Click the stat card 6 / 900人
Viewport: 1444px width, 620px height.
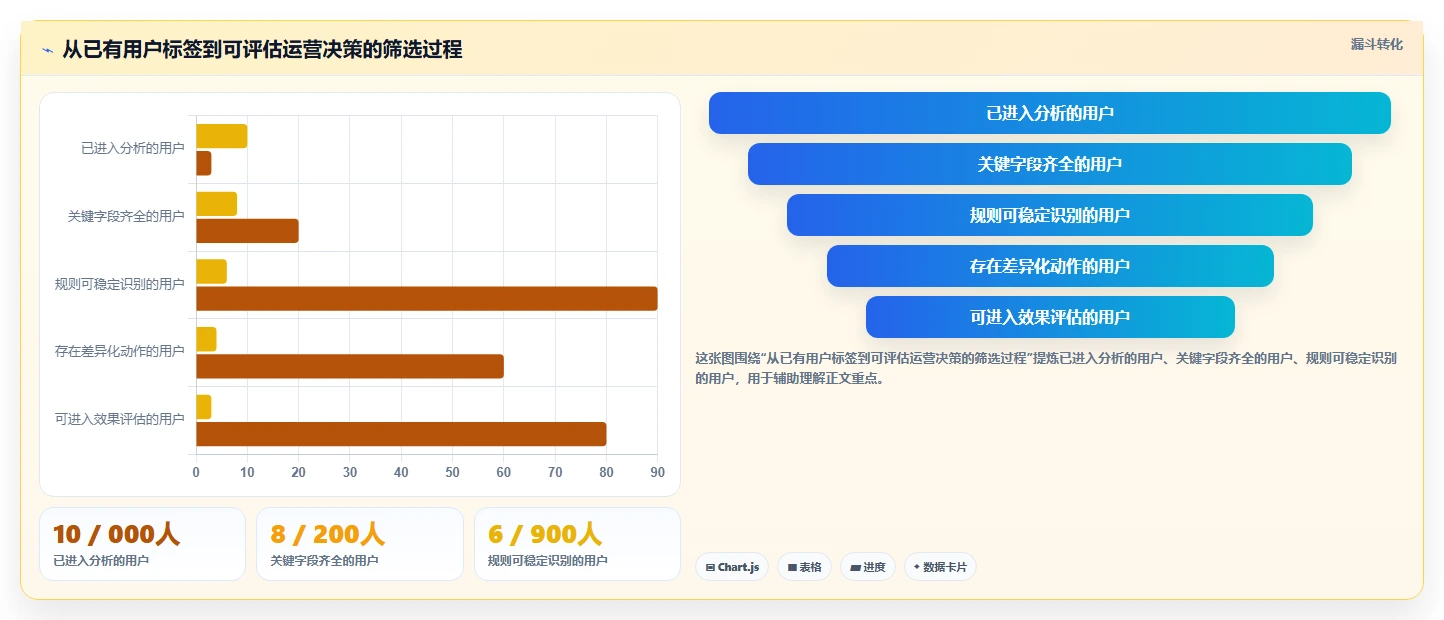[577, 544]
